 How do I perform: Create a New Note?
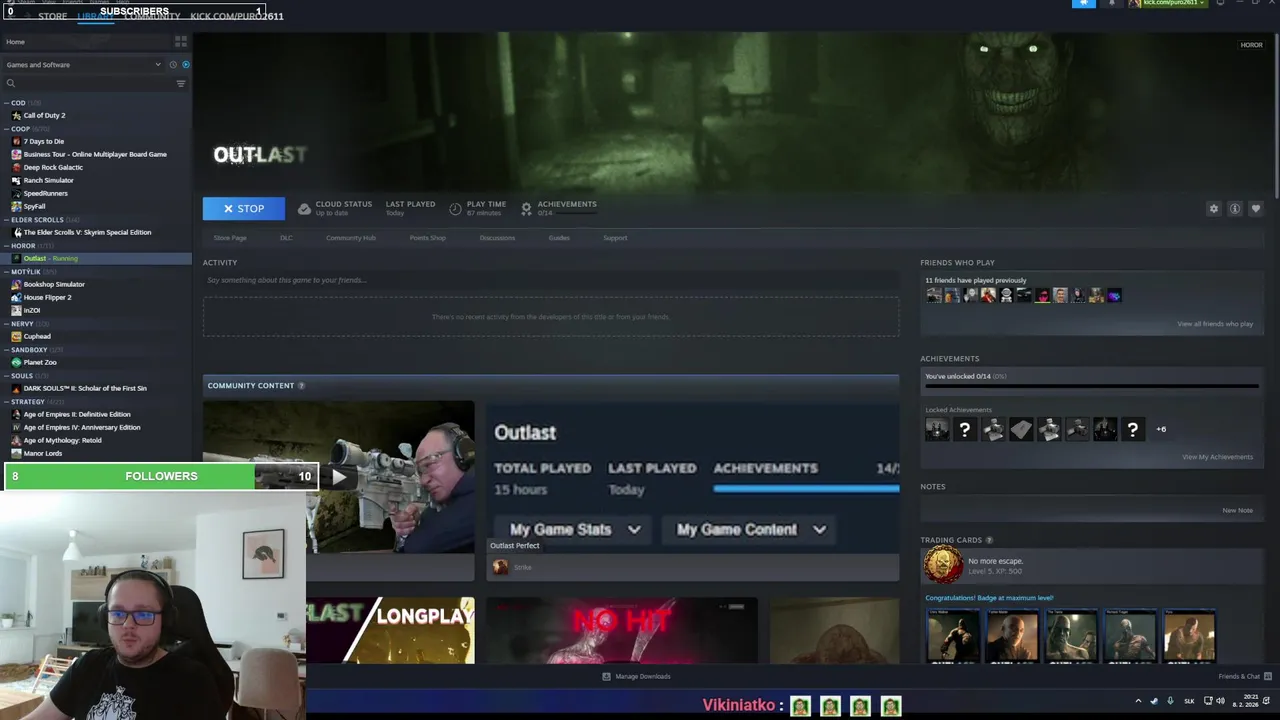point(1237,510)
